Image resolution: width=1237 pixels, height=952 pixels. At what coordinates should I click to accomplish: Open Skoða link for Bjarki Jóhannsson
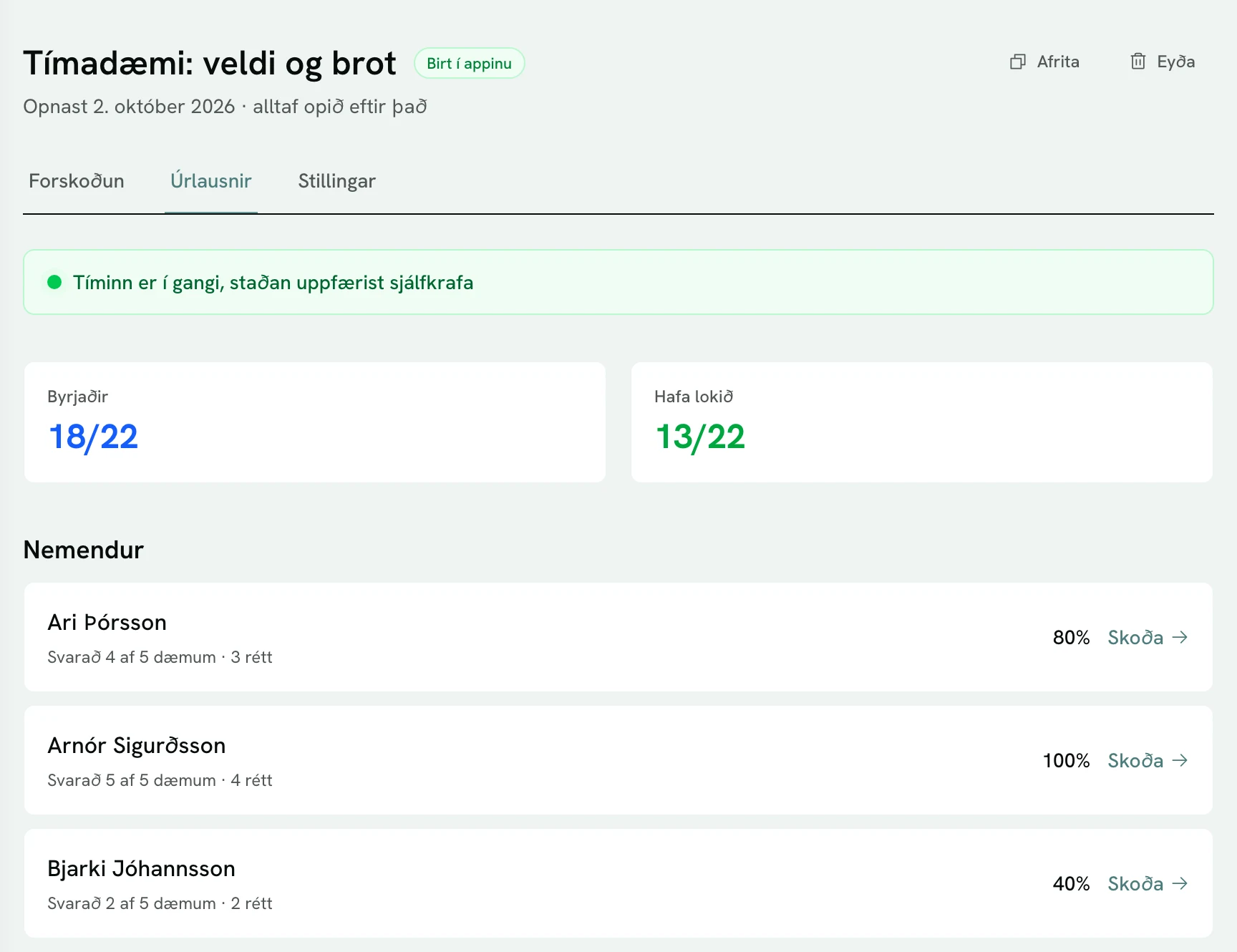click(1148, 883)
